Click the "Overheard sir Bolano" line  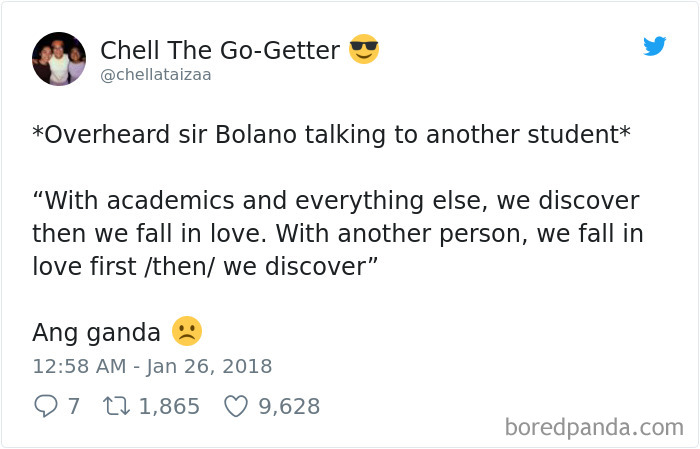pyautogui.click(x=331, y=135)
